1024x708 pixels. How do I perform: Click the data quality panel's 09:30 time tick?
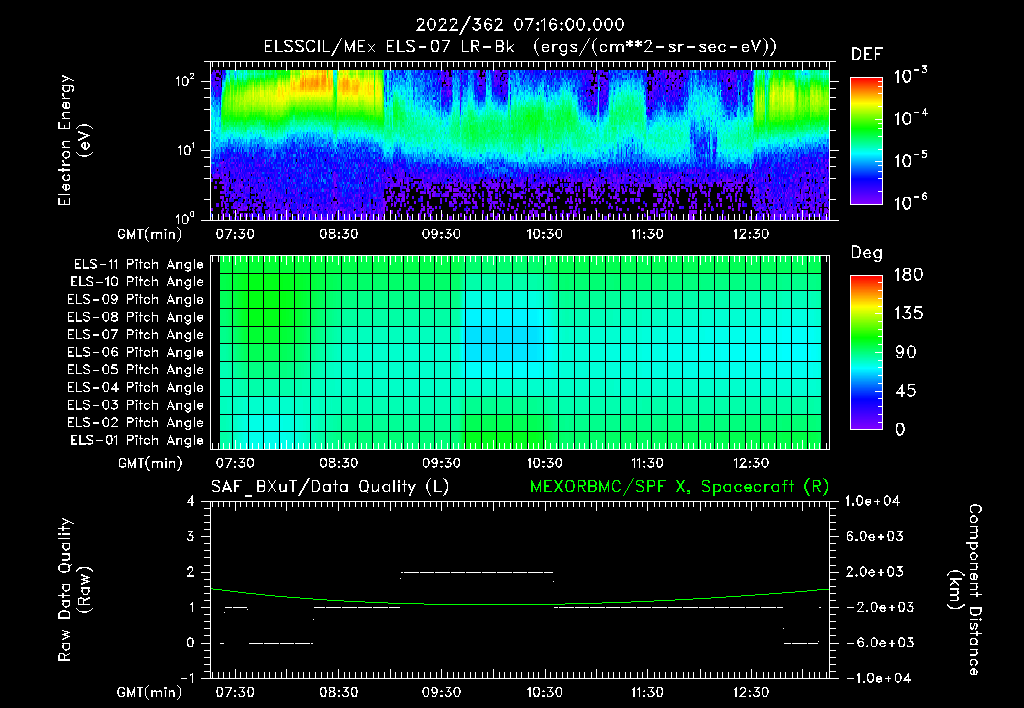tap(441, 692)
